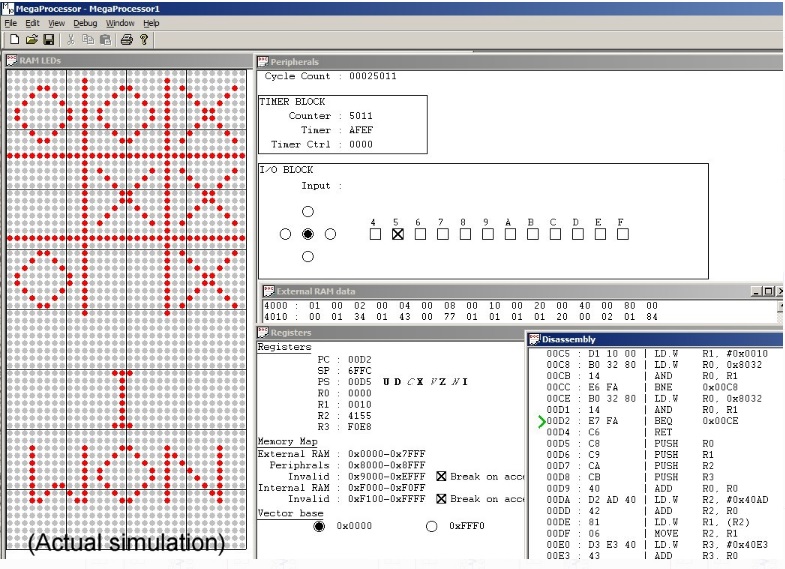
Task: Click the Disassembly window title icon
Action: tap(534, 339)
